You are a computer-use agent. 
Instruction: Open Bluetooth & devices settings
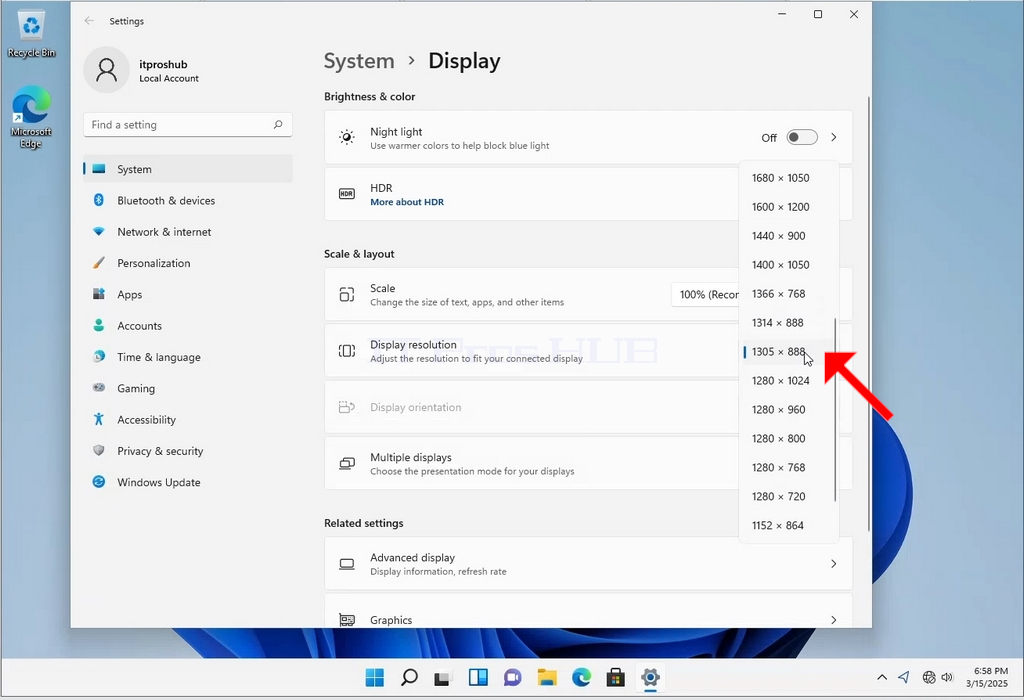188,200
